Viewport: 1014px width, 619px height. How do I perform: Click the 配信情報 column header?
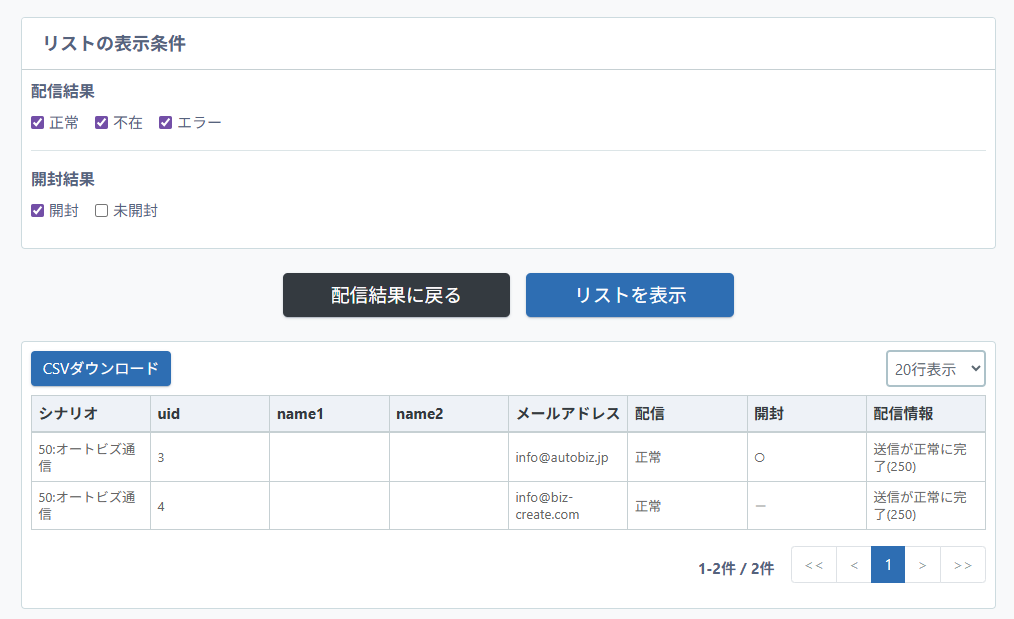point(903,414)
